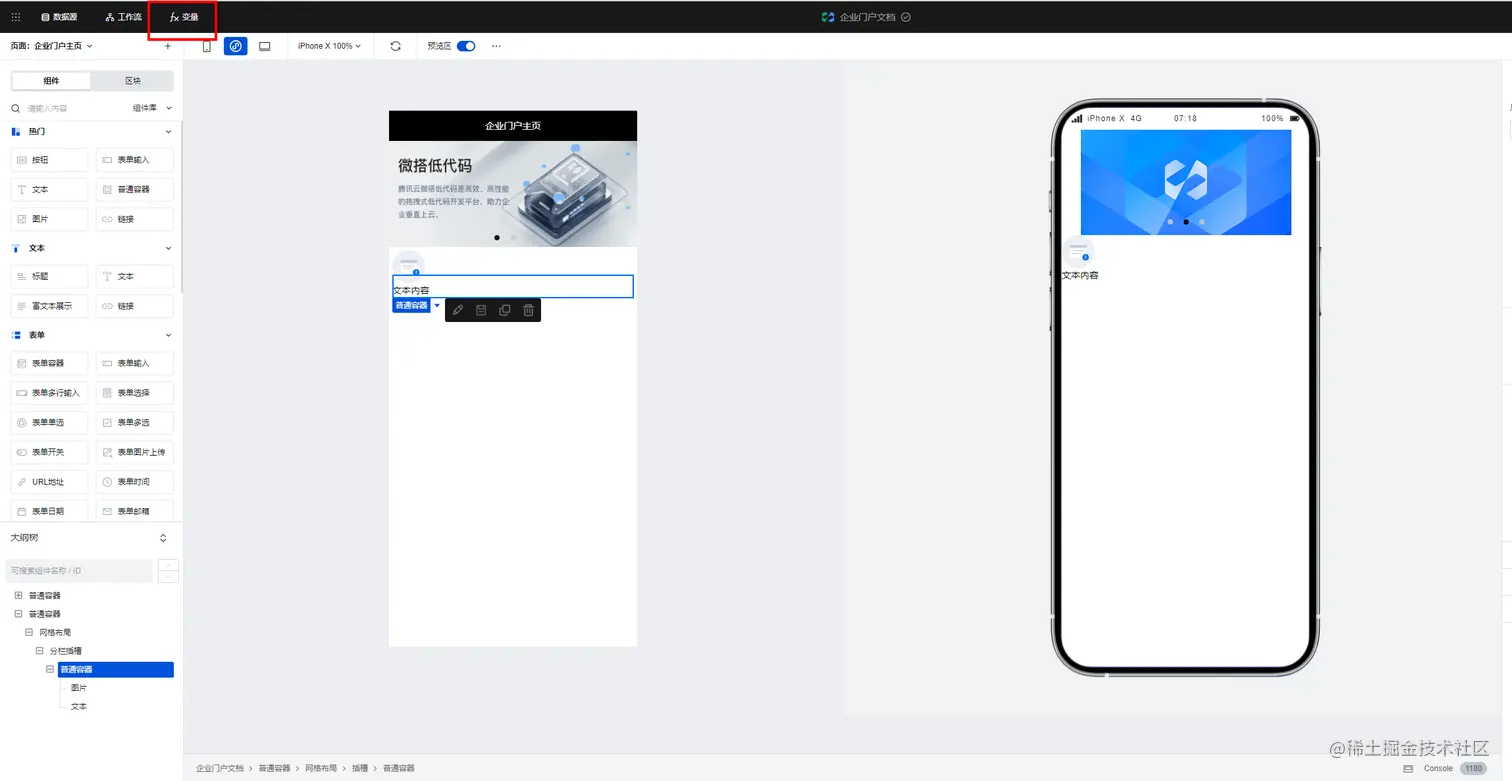This screenshot has height=781, width=1512.
Task: Click 插槽 in the bottom breadcrumb
Action: 360,768
